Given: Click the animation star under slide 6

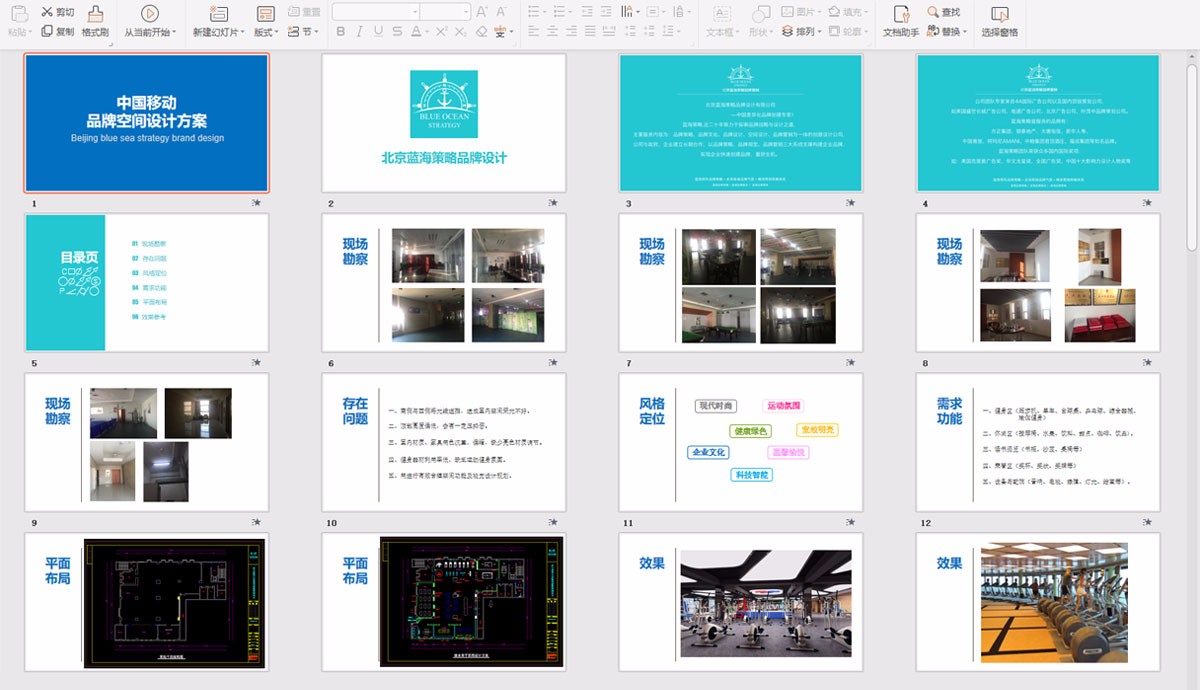Looking at the screenshot, I should point(554,363).
